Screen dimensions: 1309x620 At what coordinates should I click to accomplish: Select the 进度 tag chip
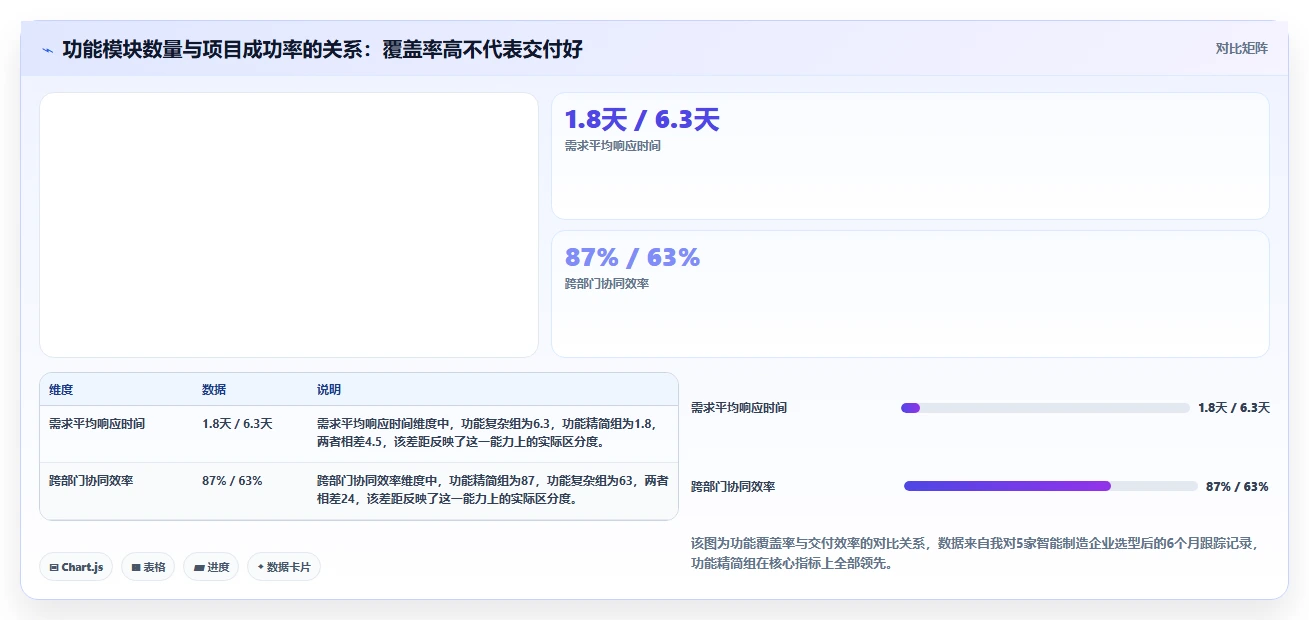click(x=211, y=567)
